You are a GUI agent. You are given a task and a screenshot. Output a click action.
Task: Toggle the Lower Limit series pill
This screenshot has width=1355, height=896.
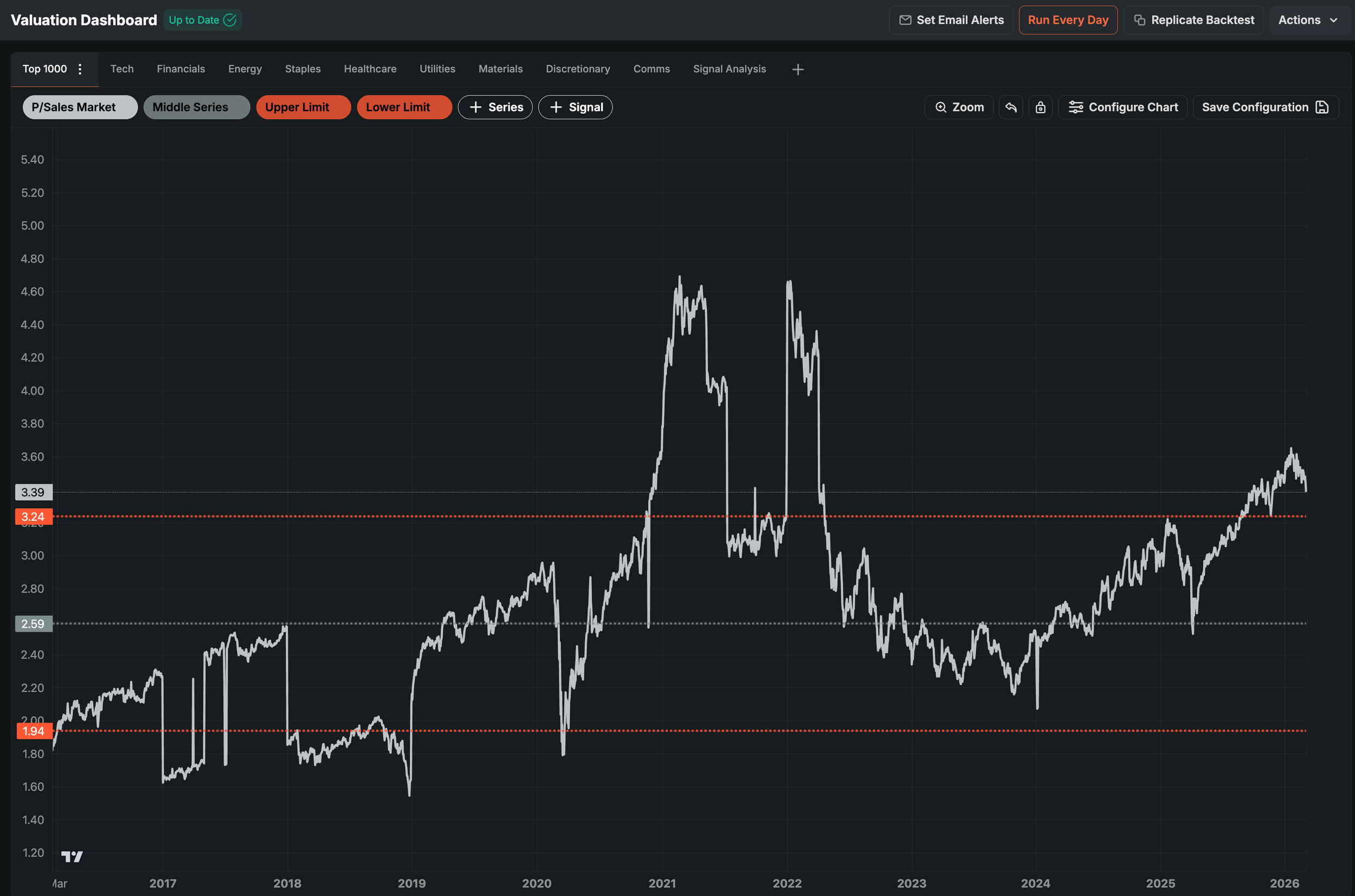tap(404, 107)
